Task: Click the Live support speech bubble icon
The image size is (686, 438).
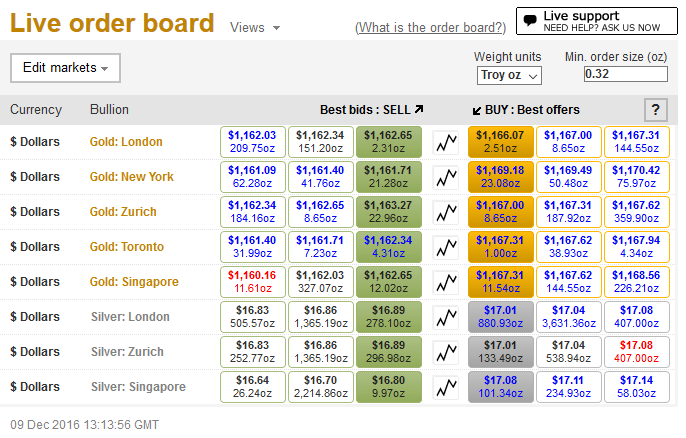Action: pos(530,20)
